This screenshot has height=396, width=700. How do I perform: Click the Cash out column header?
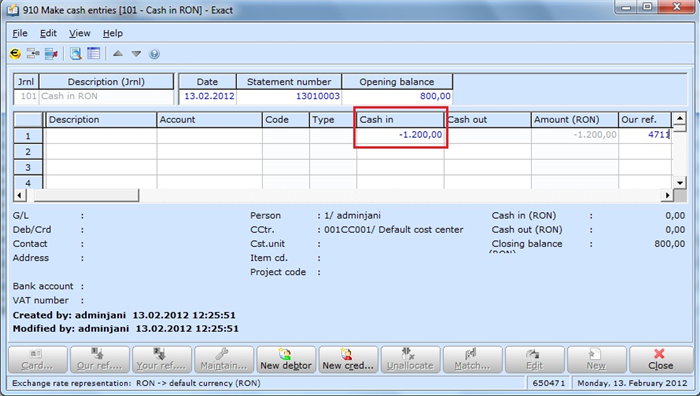(488, 120)
